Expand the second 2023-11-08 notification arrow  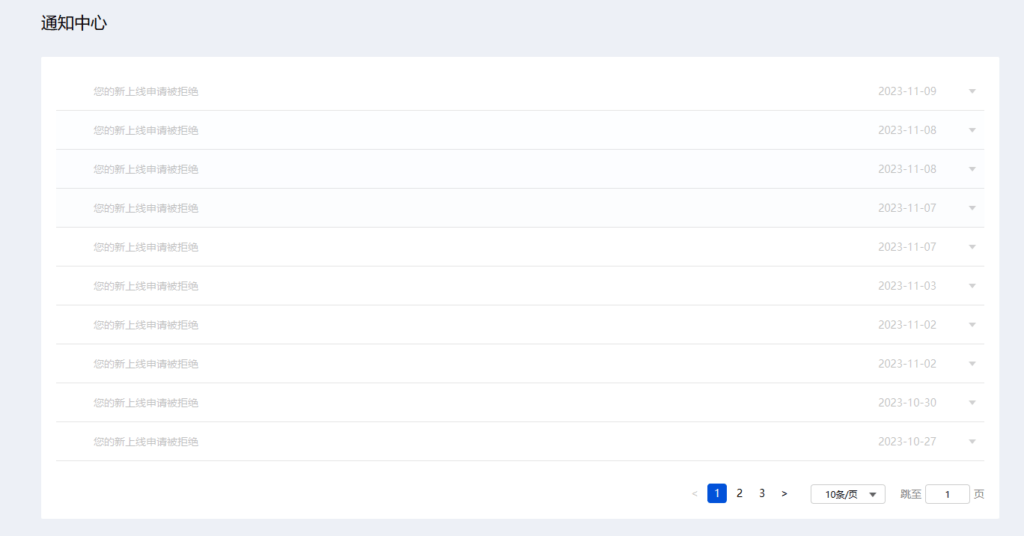coord(972,169)
